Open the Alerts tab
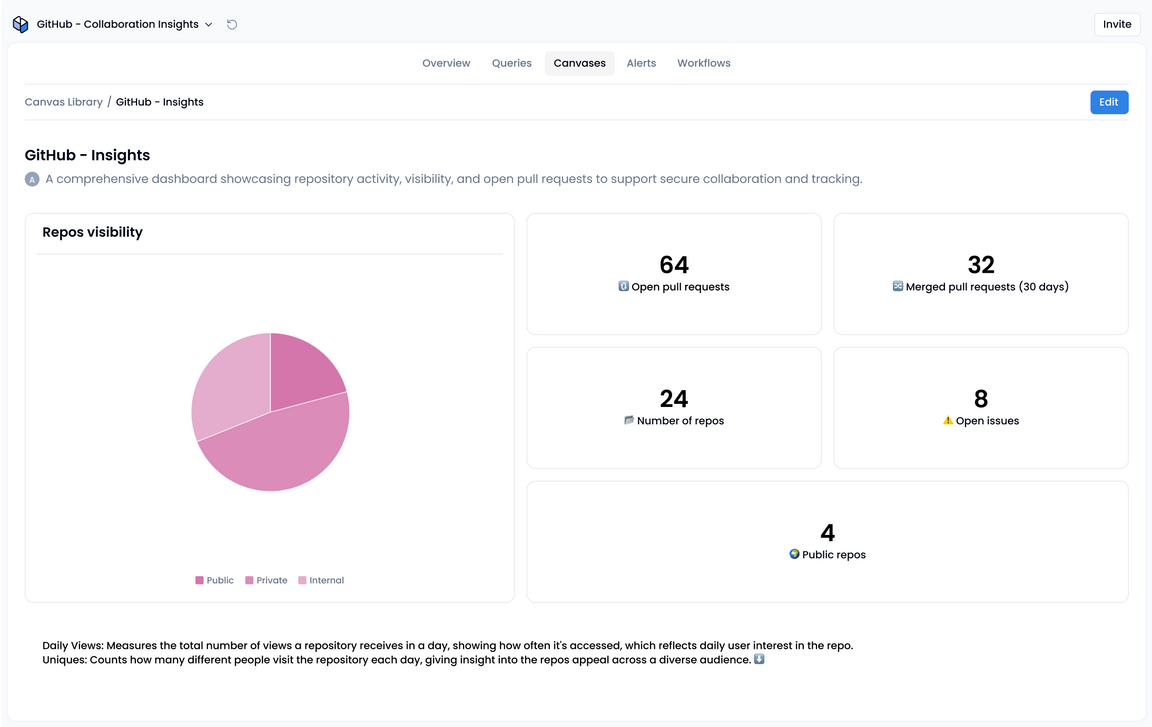Image resolution: width=1152 pixels, height=727 pixels. [x=641, y=63]
